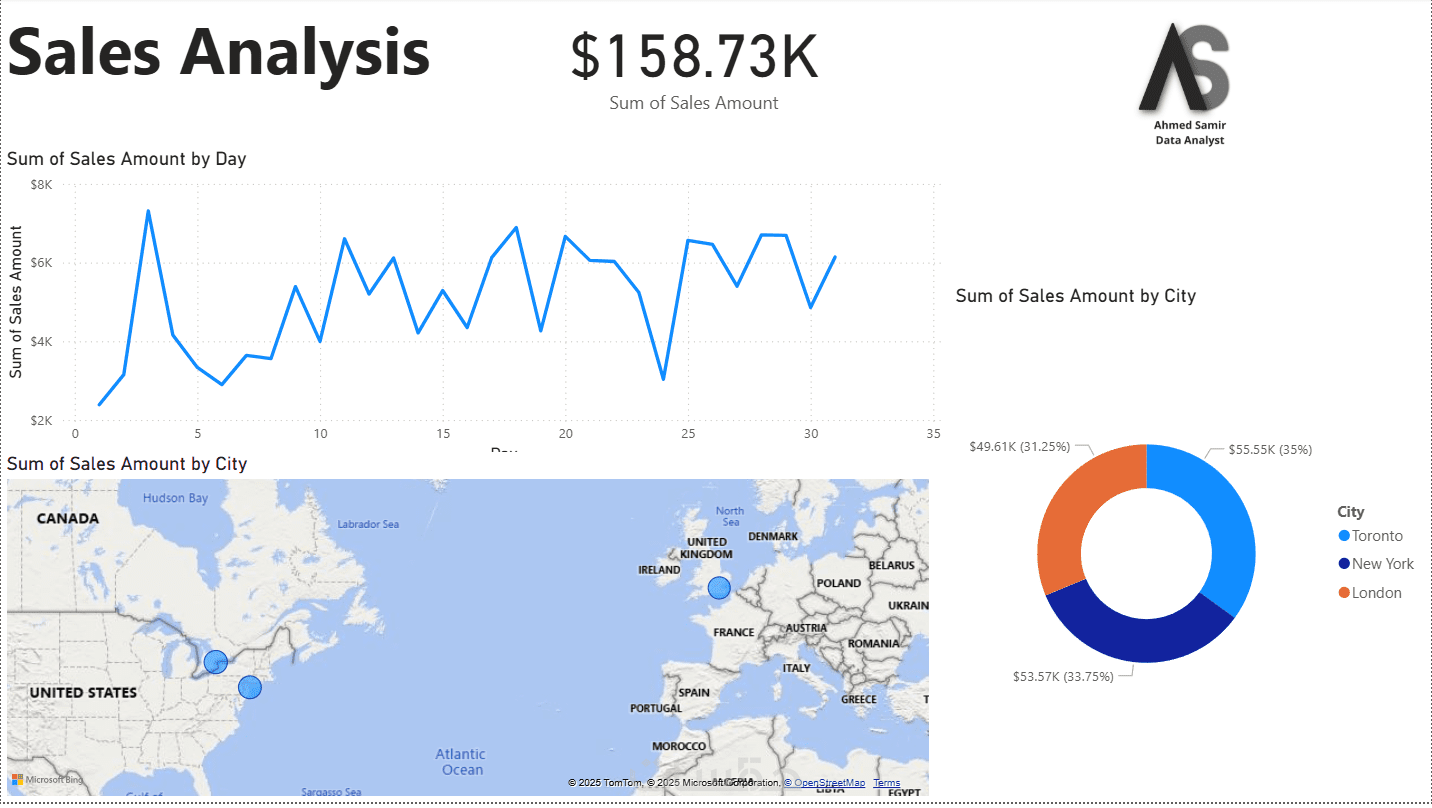Click the CANADA map label
Image resolution: width=1432 pixels, height=808 pixels.
pos(68,518)
